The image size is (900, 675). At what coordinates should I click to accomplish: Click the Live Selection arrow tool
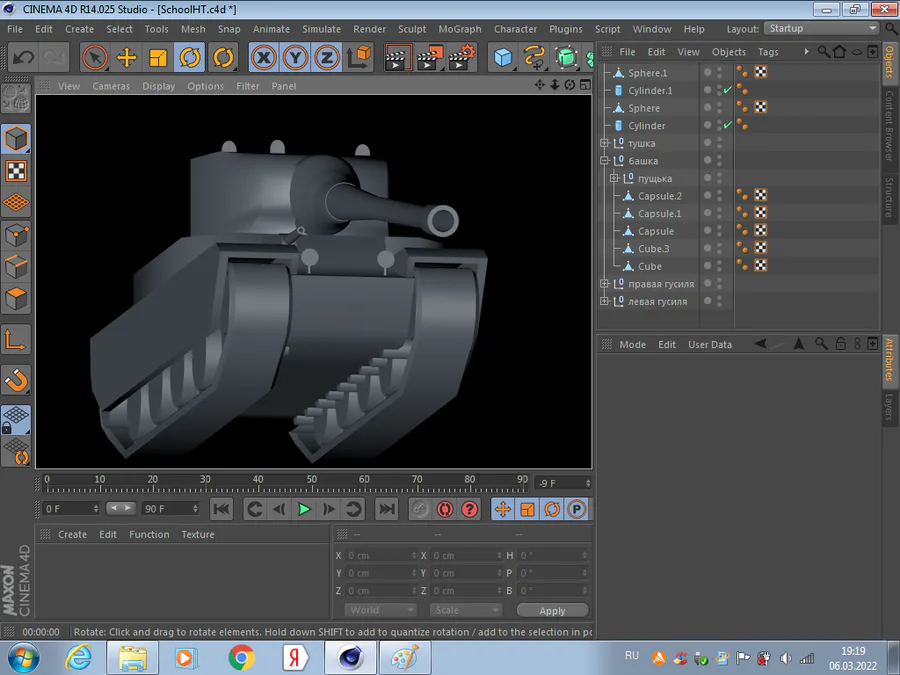click(x=94, y=58)
